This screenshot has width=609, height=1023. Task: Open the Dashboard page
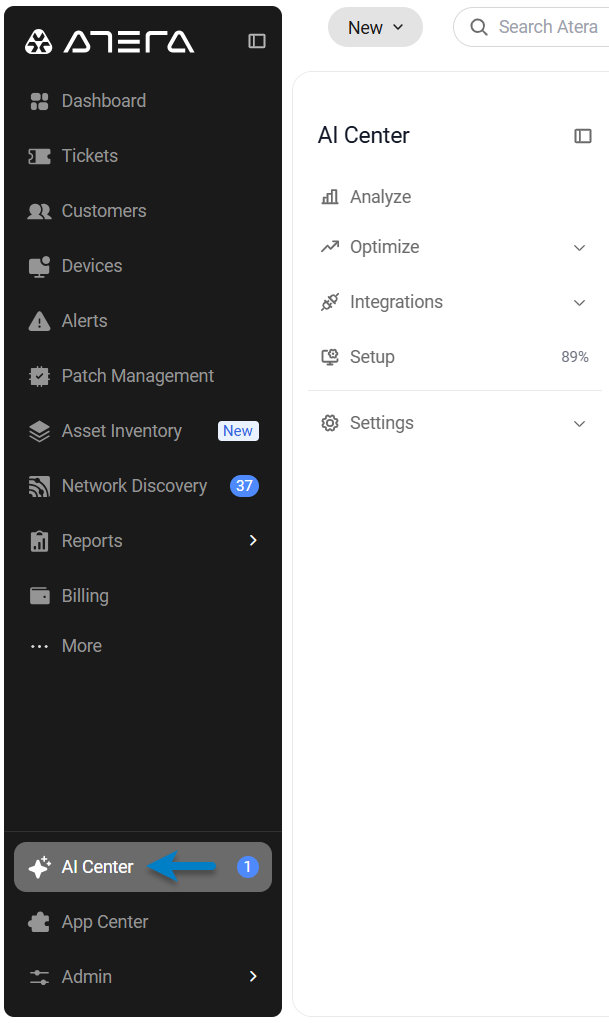coord(104,100)
